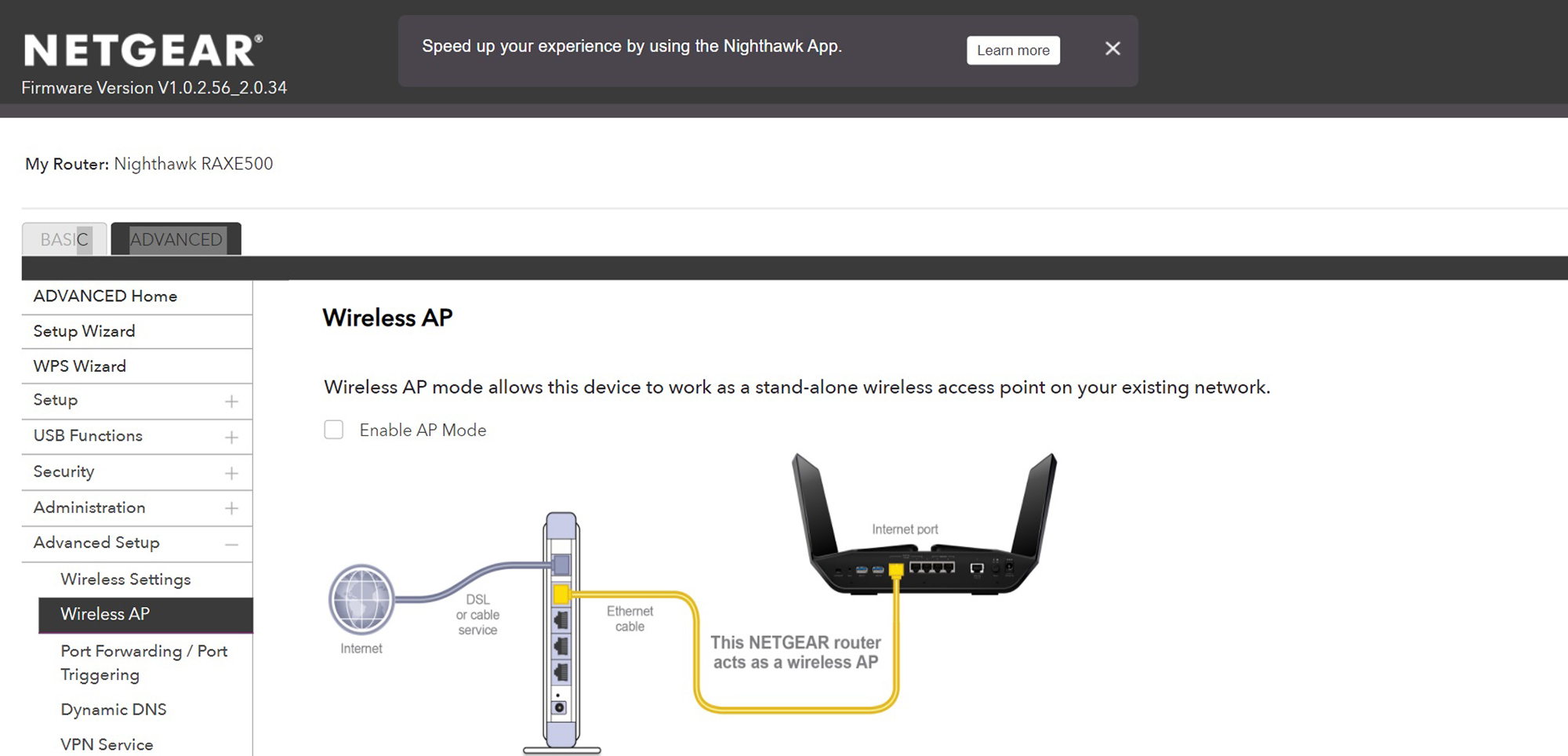Select the Administration menu label
Image resolution: width=1568 pixels, height=756 pixels.
[89, 507]
